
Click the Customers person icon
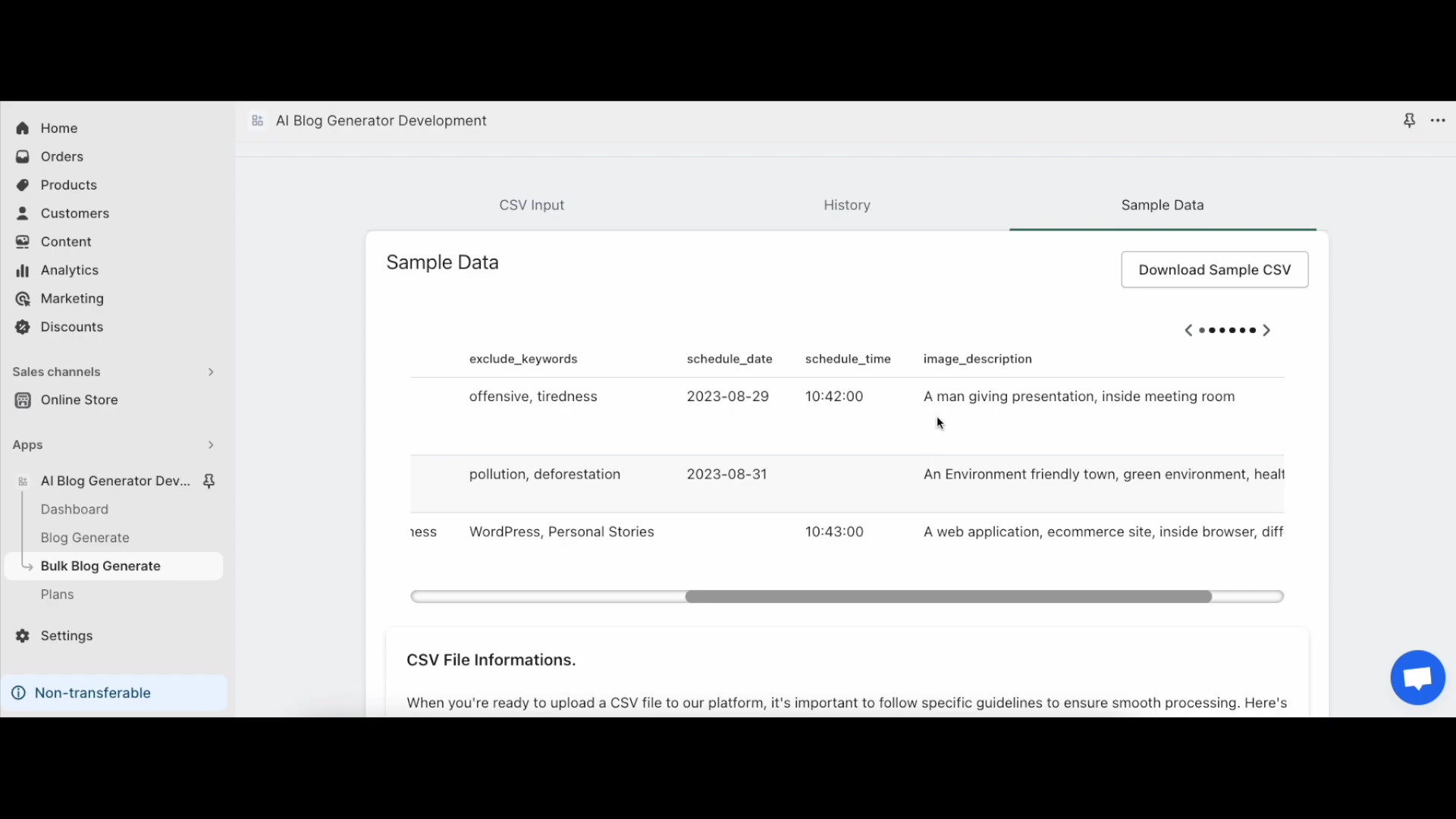23,214
